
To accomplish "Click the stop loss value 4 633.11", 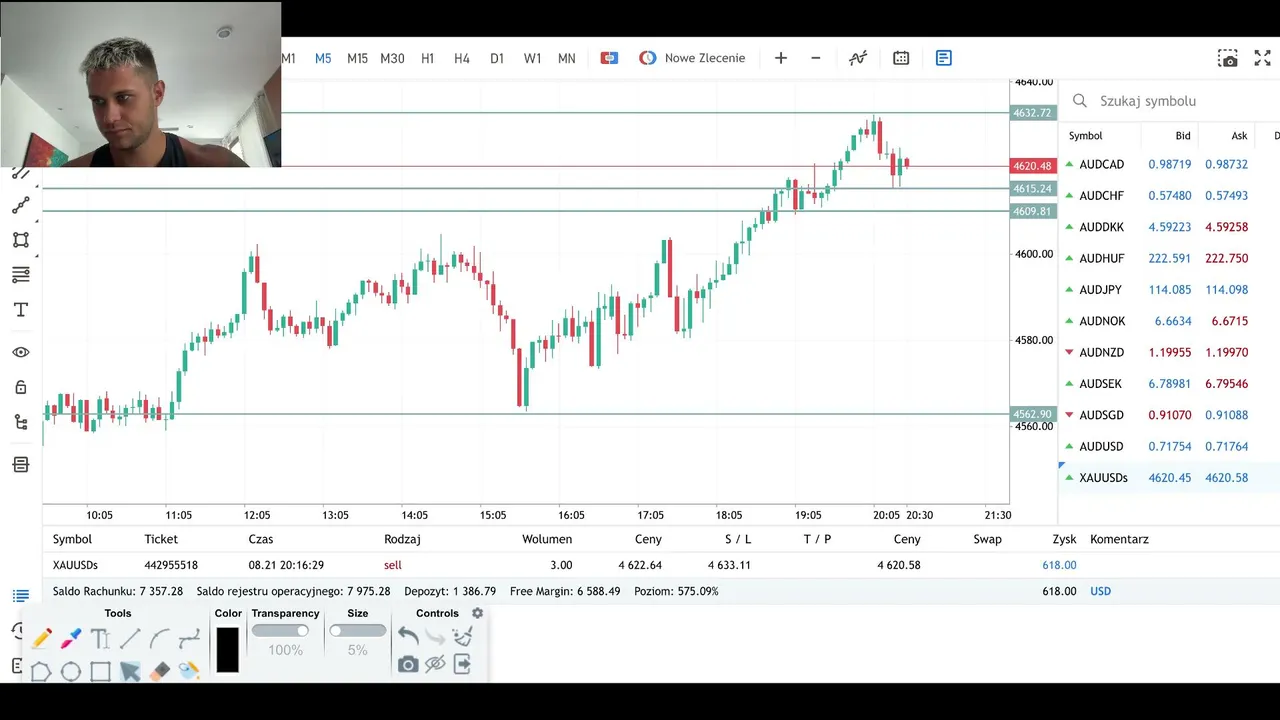I will (729, 565).
